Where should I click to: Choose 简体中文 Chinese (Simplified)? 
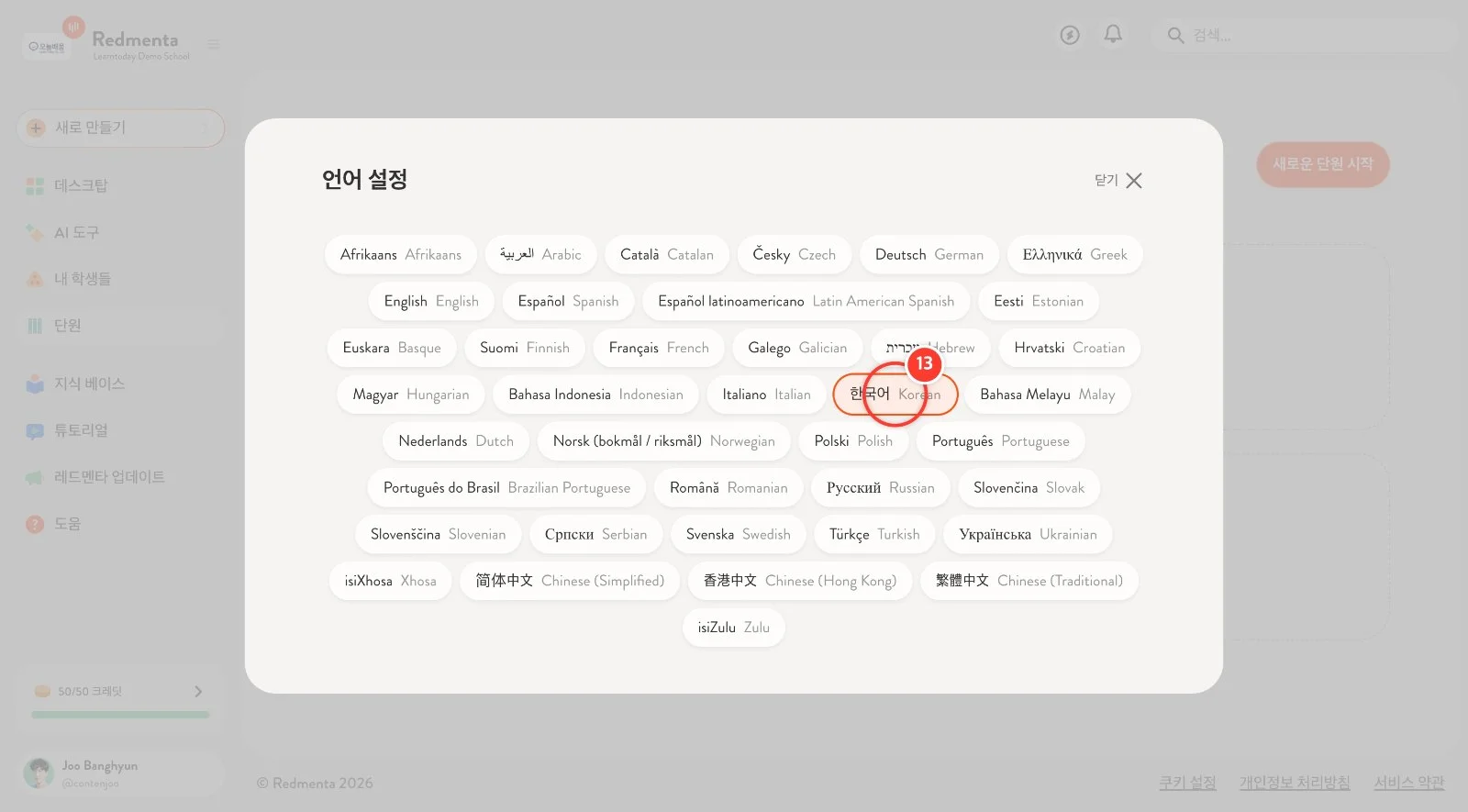(x=570, y=581)
